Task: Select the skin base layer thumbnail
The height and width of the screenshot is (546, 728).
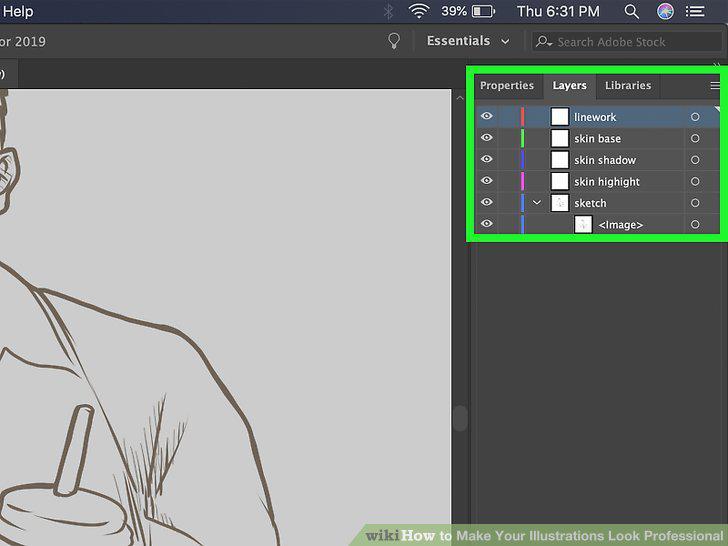Action: point(559,138)
